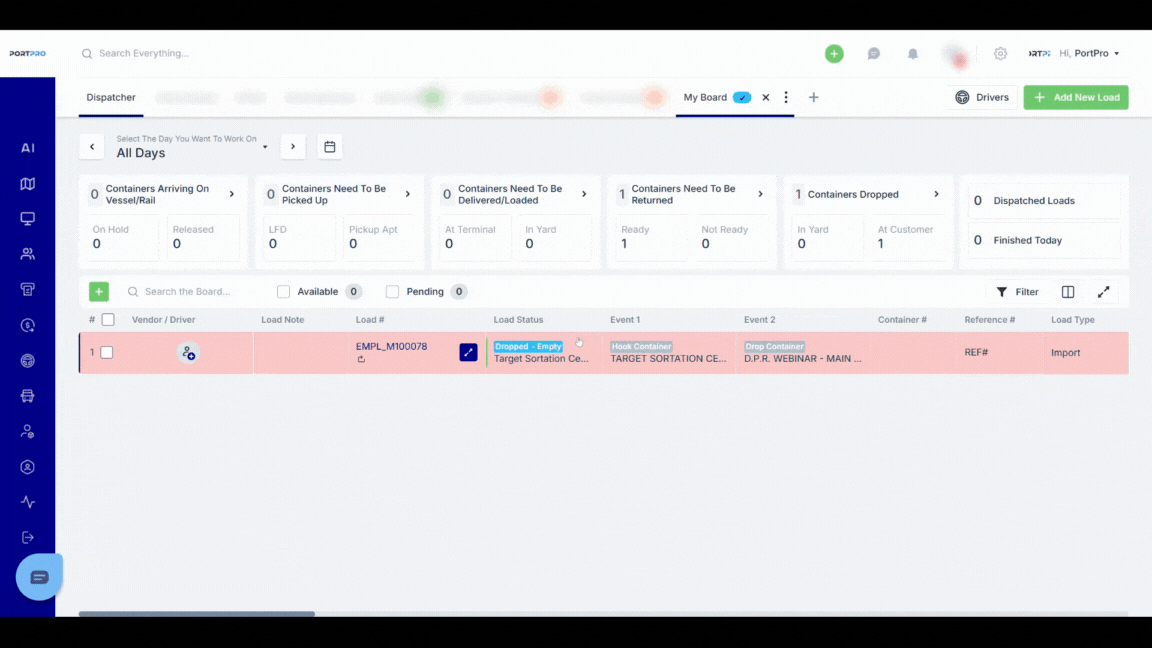Focus the Search the Board field
Viewport: 1152px width, 648px height.
pos(187,292)
